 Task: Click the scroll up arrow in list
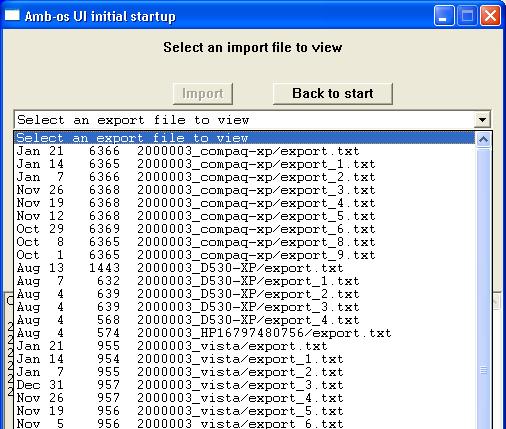[483, 139]
